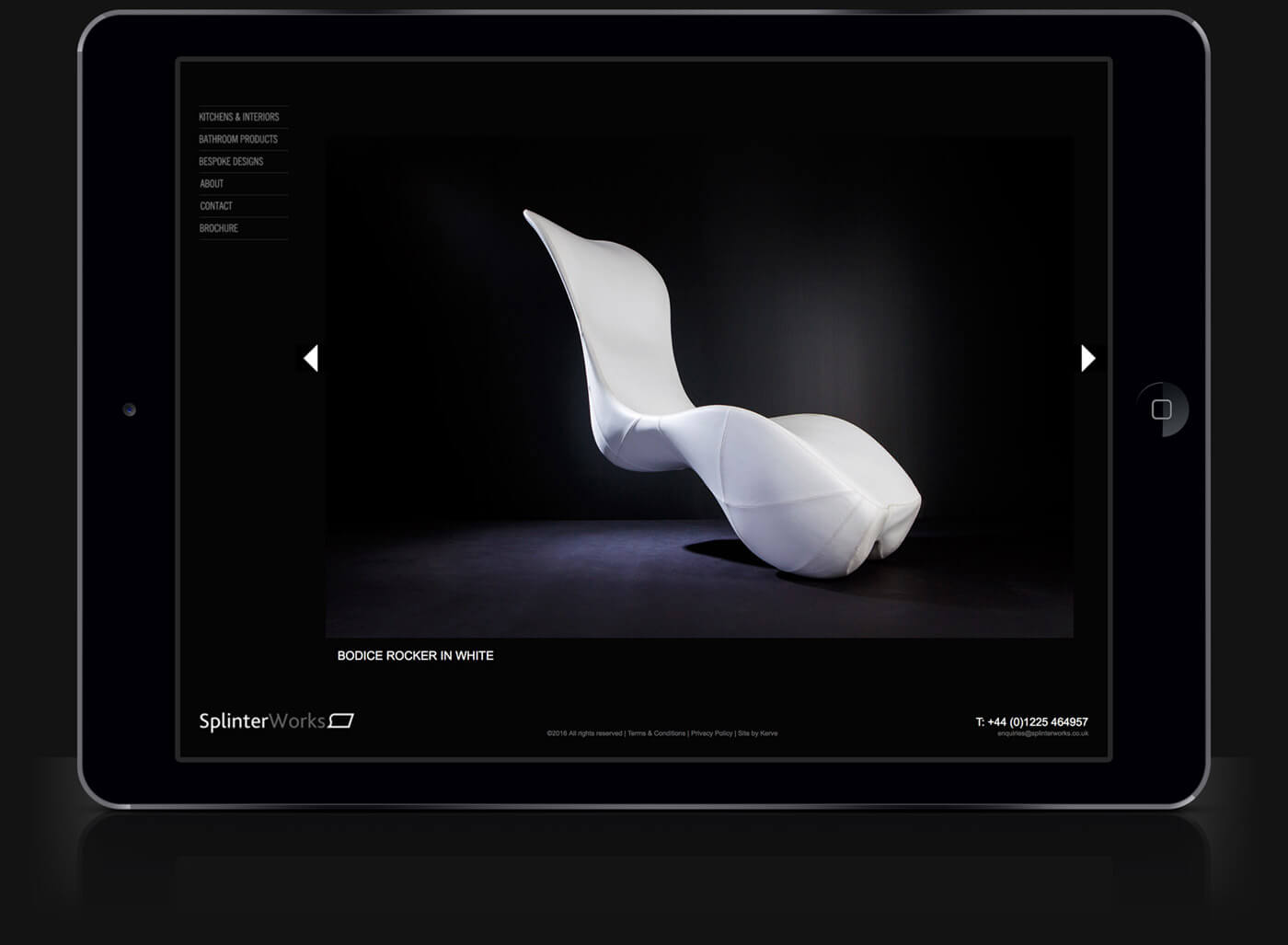This screenshot has width=1288, height=945.
Task: Click the enquiries email address link
Action: coord(1042,733)
